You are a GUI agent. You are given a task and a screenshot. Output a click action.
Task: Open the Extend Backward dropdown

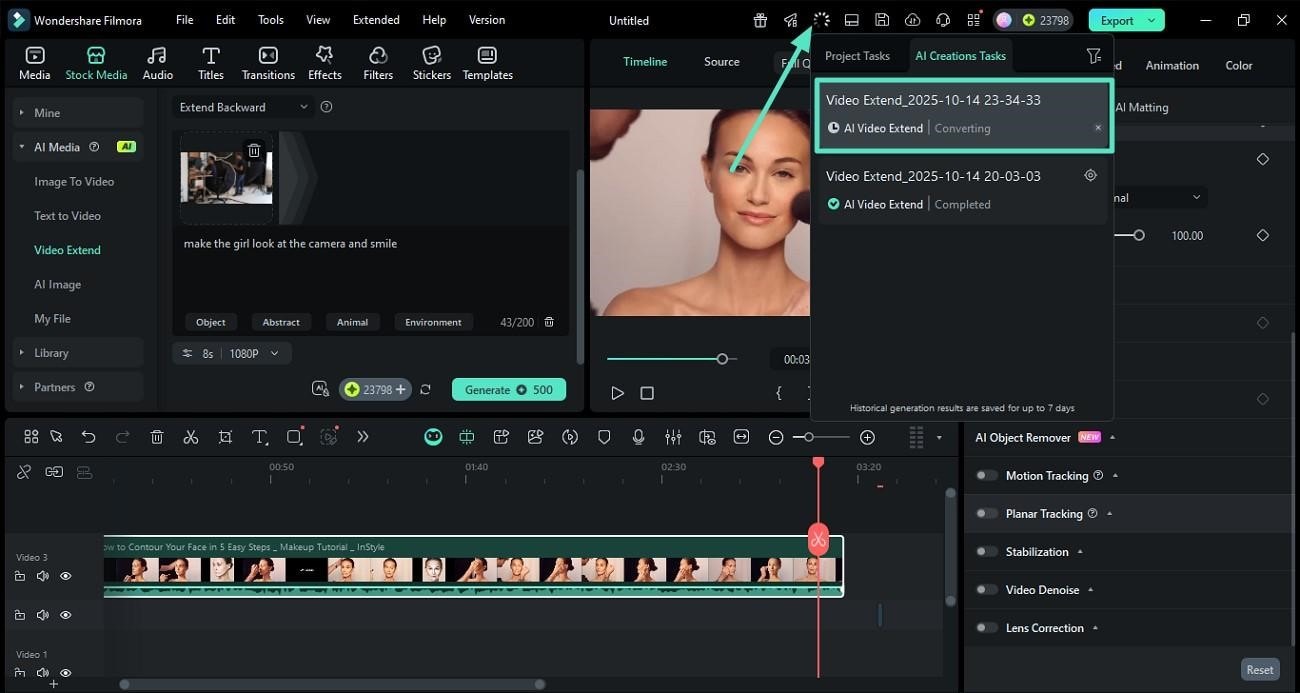244,107
